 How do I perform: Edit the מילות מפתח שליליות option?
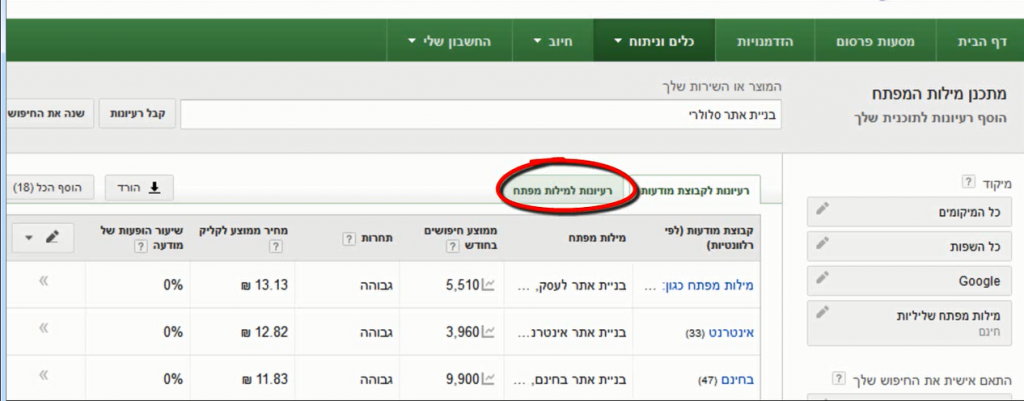910,323
